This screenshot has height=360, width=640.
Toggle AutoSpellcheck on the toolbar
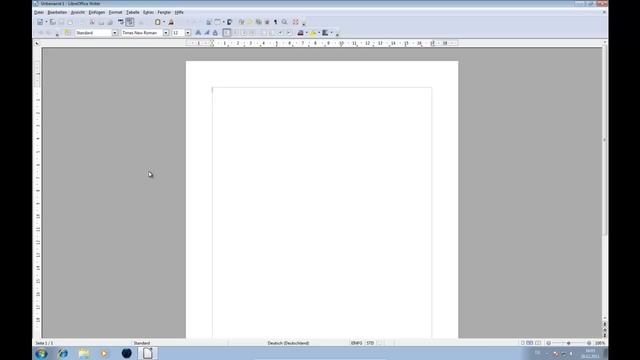click(x=130, y=22)
